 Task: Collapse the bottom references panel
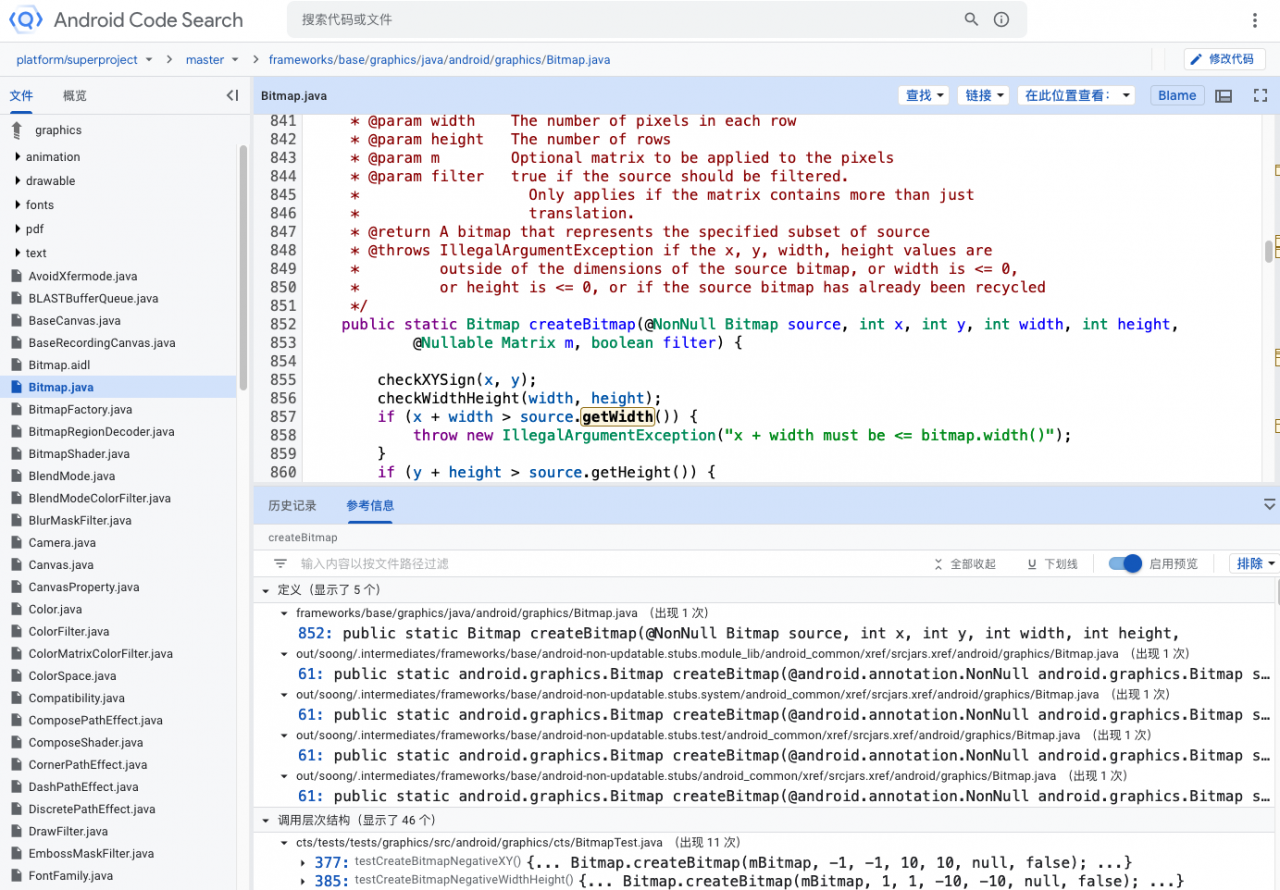[1269, 505]
